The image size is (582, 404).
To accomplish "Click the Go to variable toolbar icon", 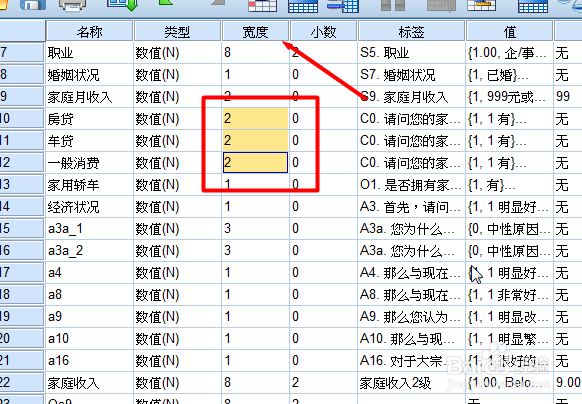I will click(303, 5).
